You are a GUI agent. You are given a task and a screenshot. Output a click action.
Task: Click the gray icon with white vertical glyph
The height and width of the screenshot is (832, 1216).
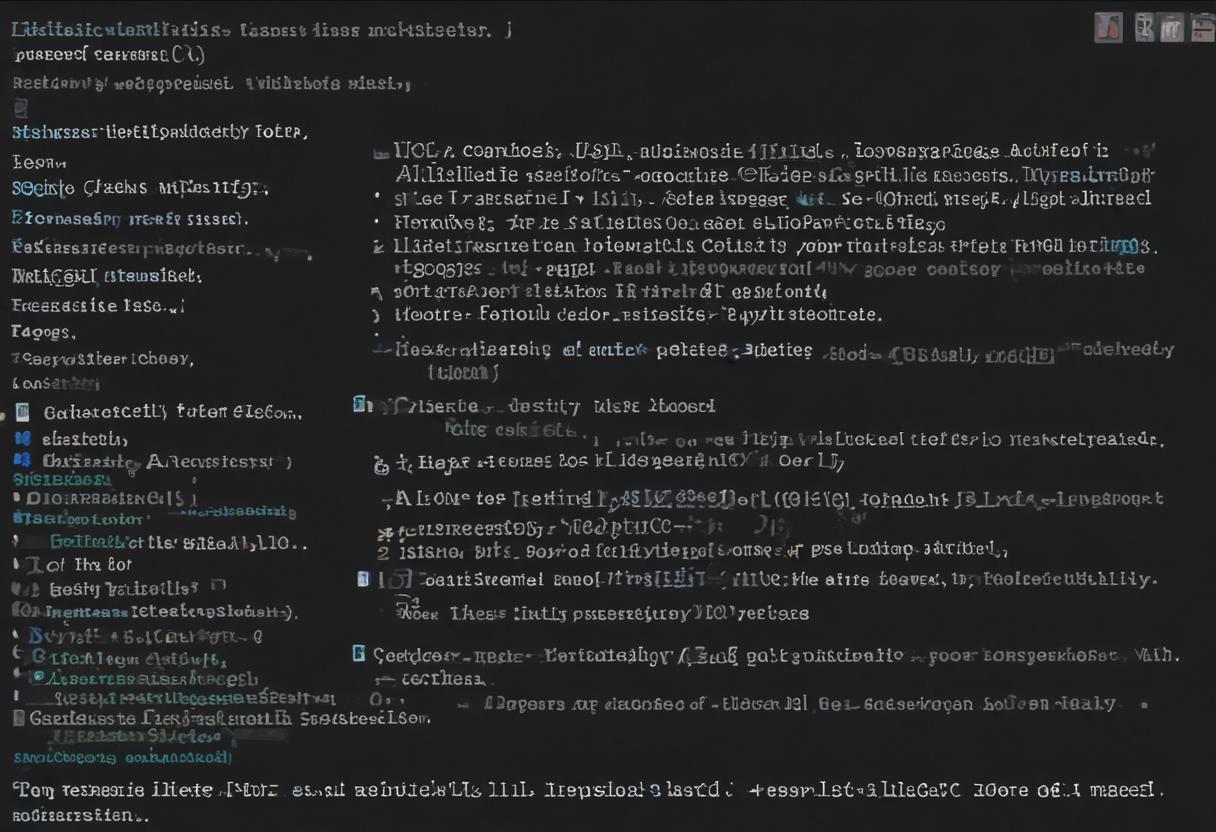pos(1145,27)
